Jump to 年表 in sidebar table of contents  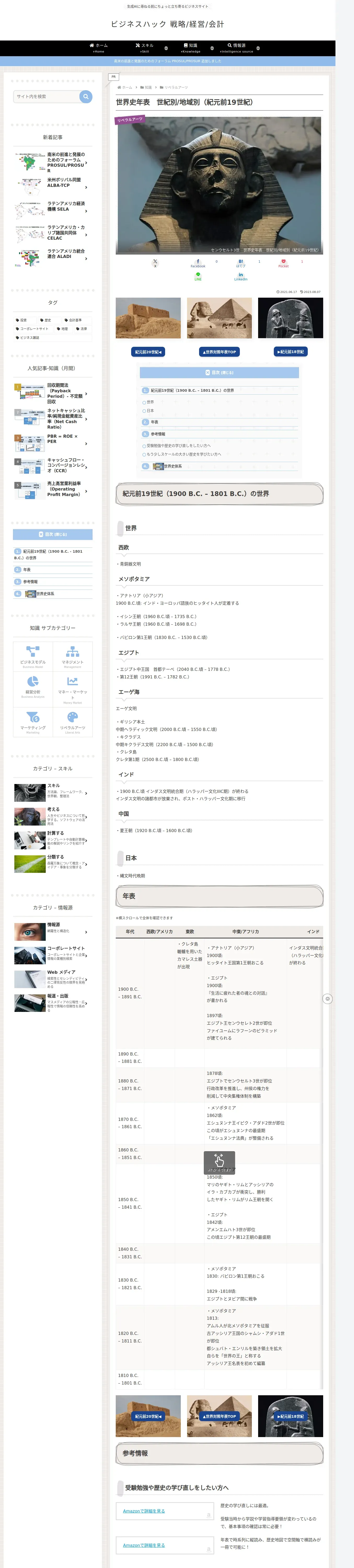click(x=27, y=570)
